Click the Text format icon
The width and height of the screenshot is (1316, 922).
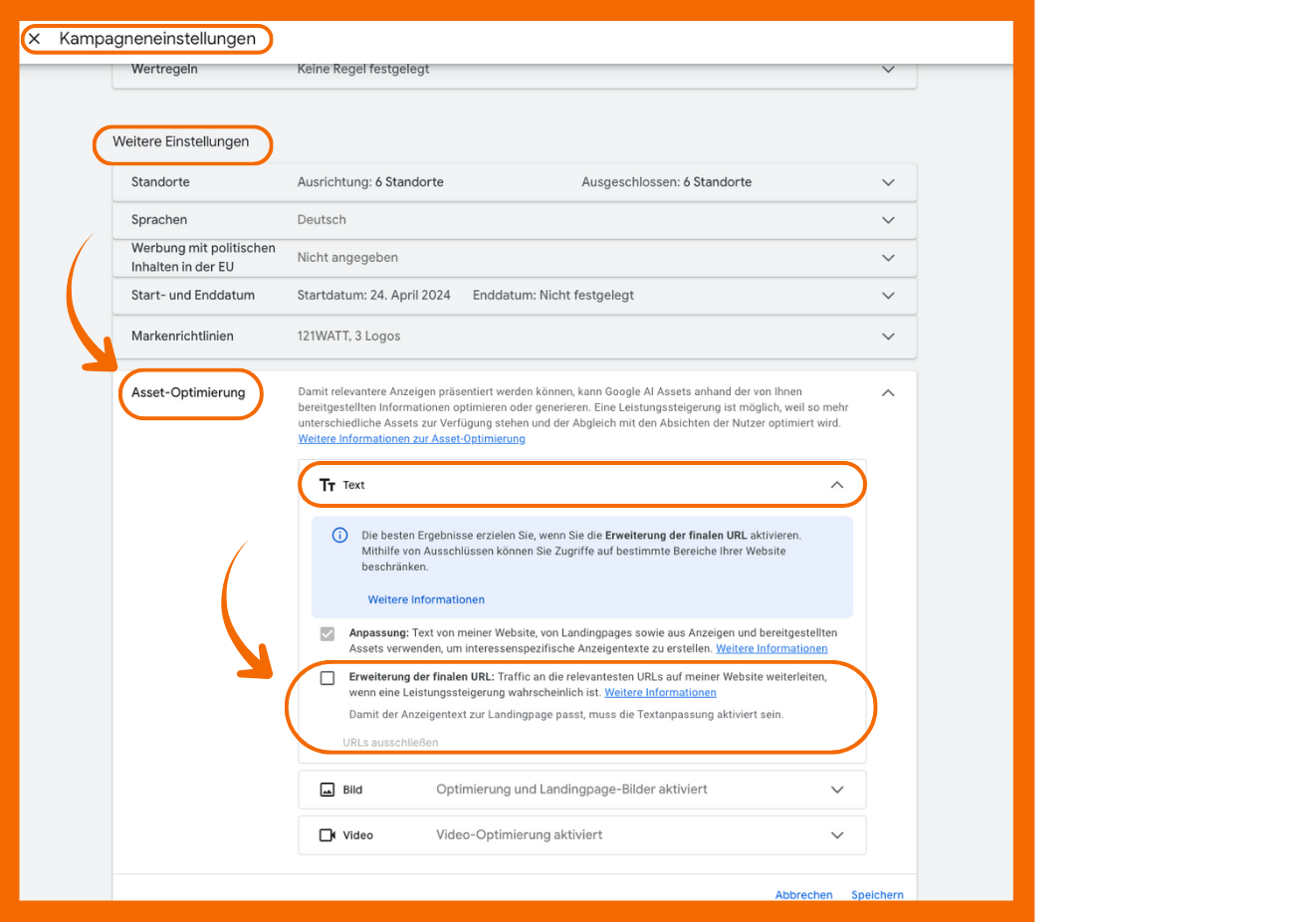328,485
